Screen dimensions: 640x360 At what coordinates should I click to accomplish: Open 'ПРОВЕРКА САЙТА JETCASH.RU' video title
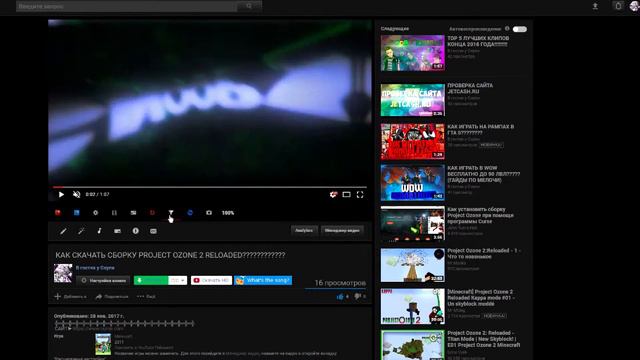[x=470, y=88]
